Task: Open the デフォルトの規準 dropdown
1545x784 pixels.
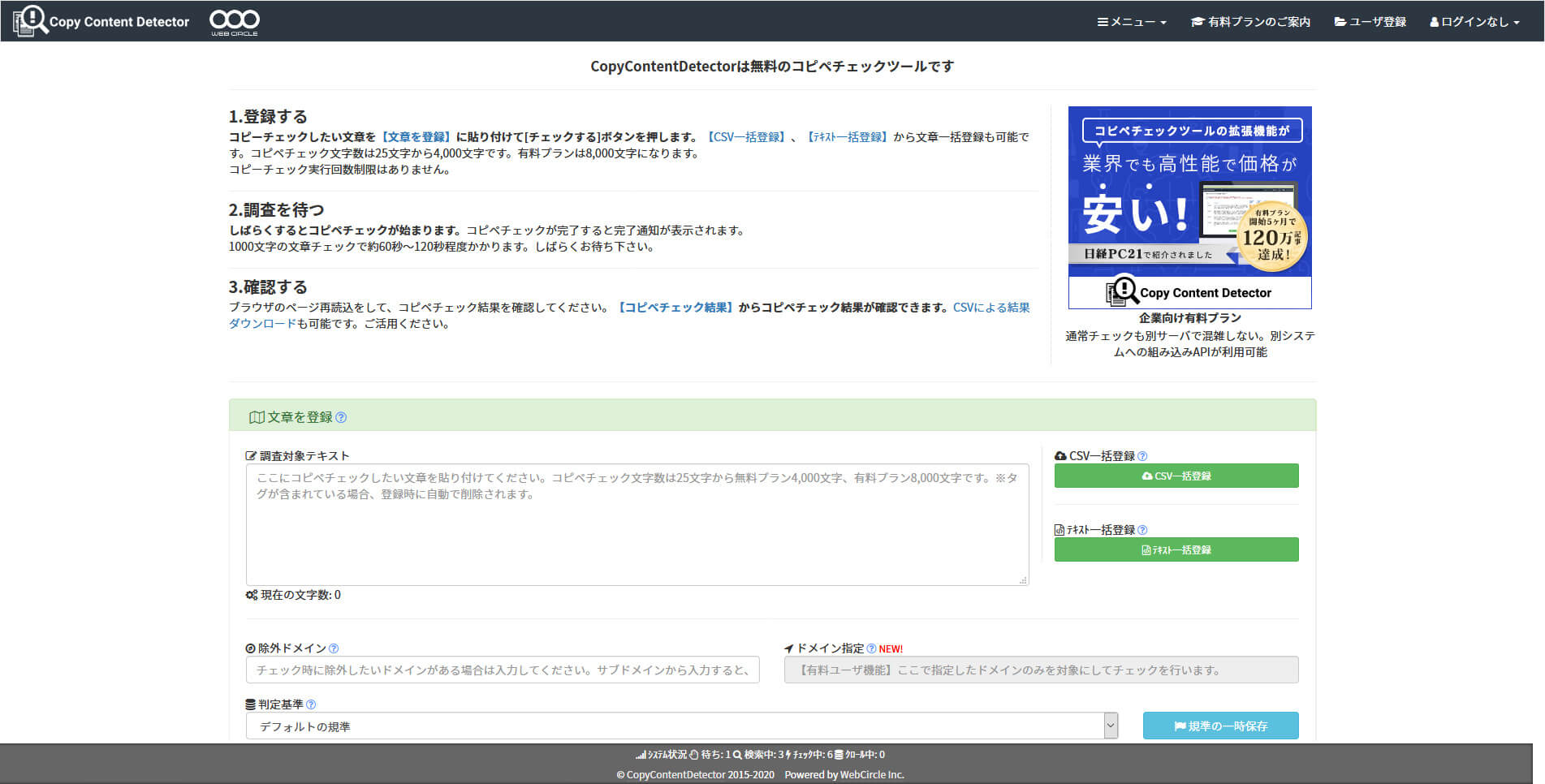Action: coord(682,726)
